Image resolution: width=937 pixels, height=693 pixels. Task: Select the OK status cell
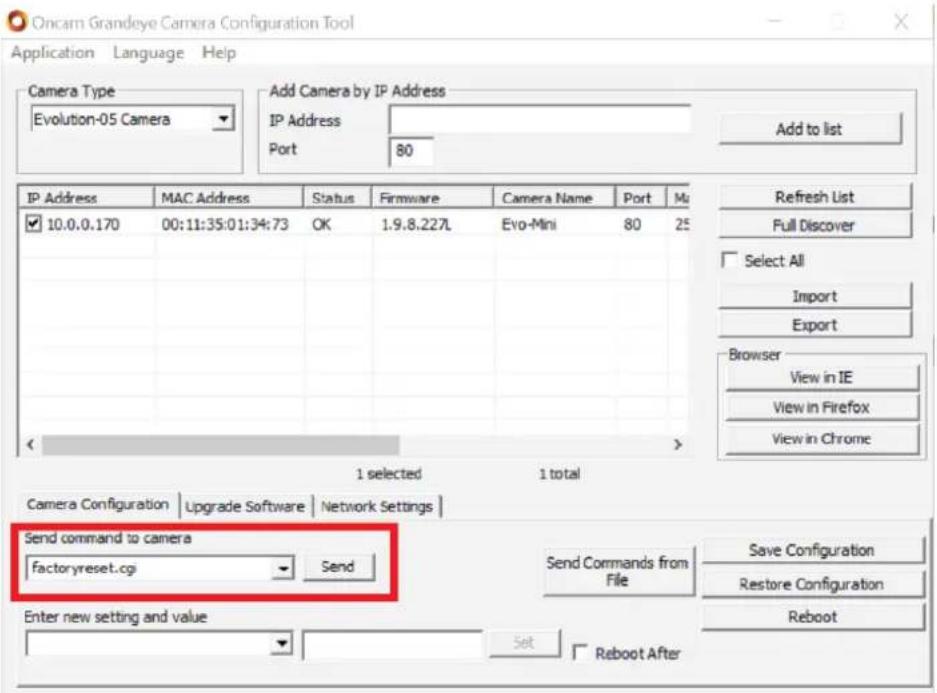321,225
